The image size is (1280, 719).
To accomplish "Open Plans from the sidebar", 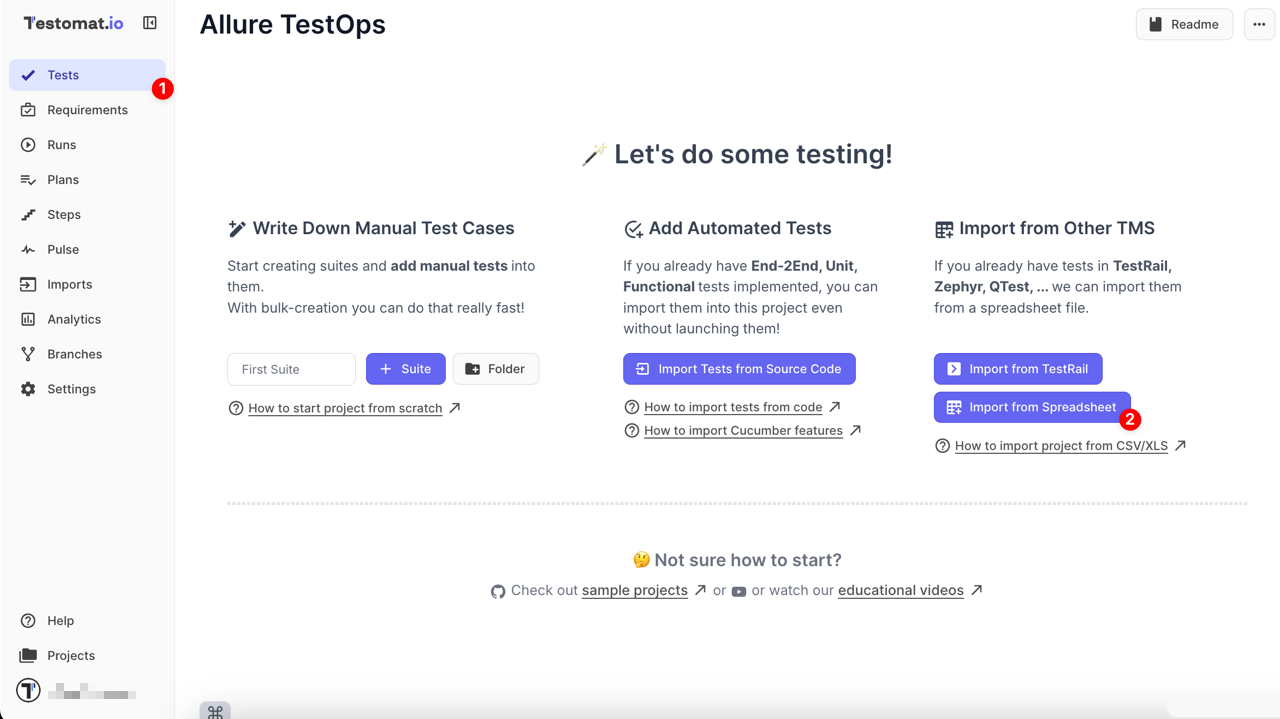I will tap(63, 180).
